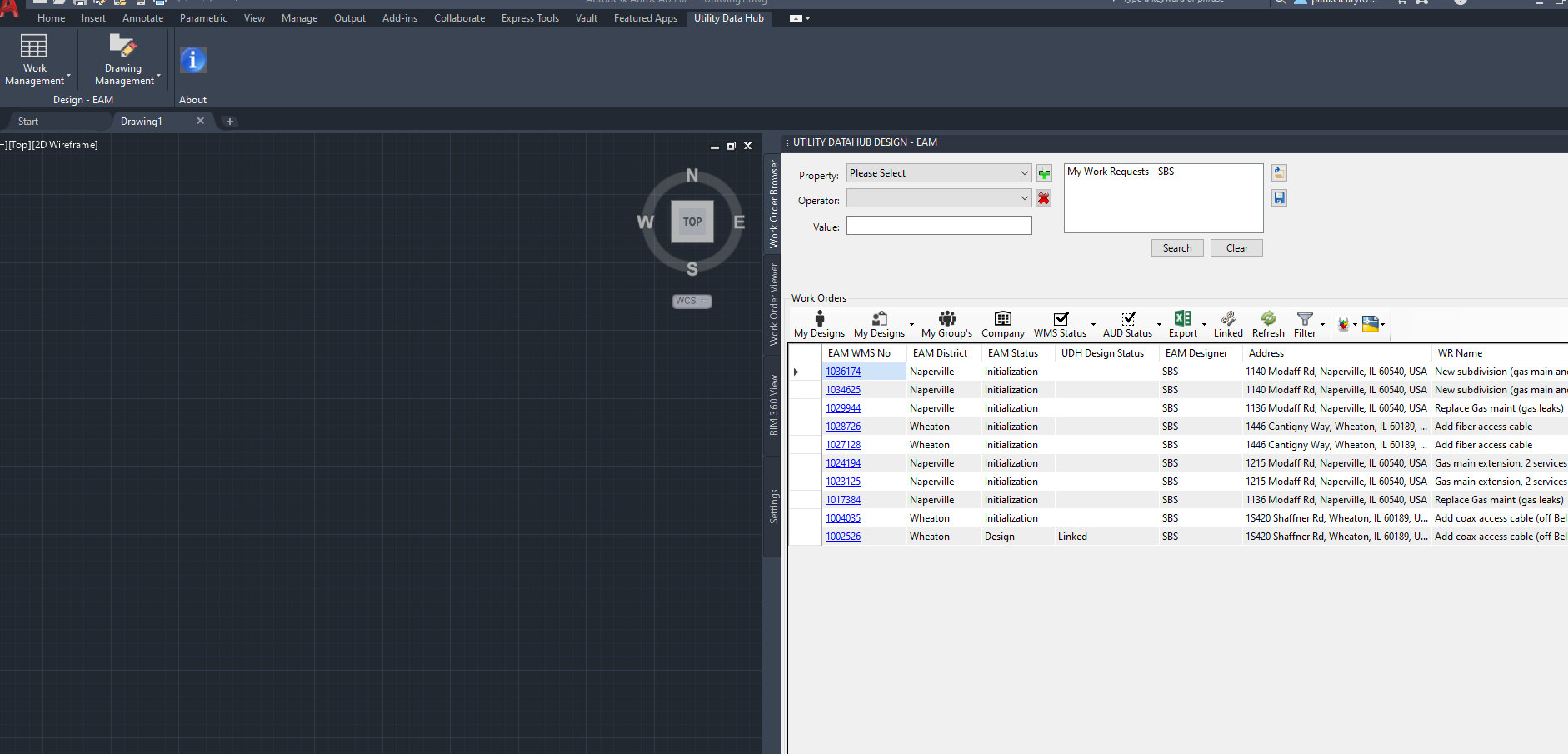The image size is (1568, 754).
Task: Open the About info icon
Action: (192, 61)
